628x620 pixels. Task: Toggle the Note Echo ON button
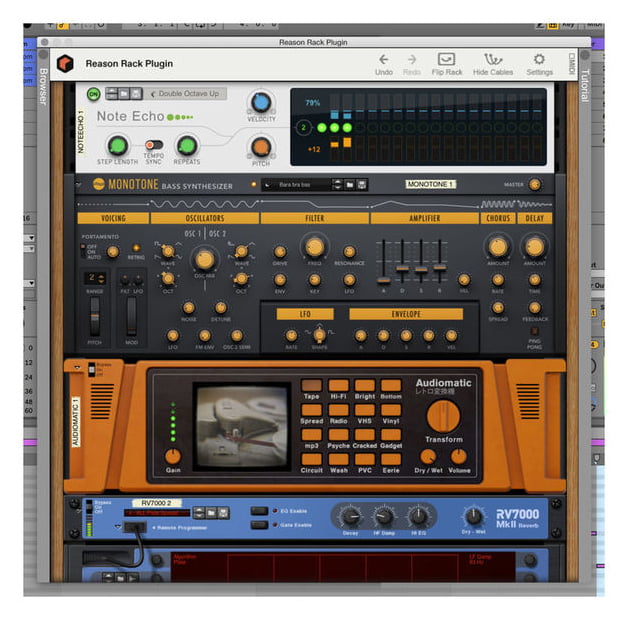click(x=93, y=95)
